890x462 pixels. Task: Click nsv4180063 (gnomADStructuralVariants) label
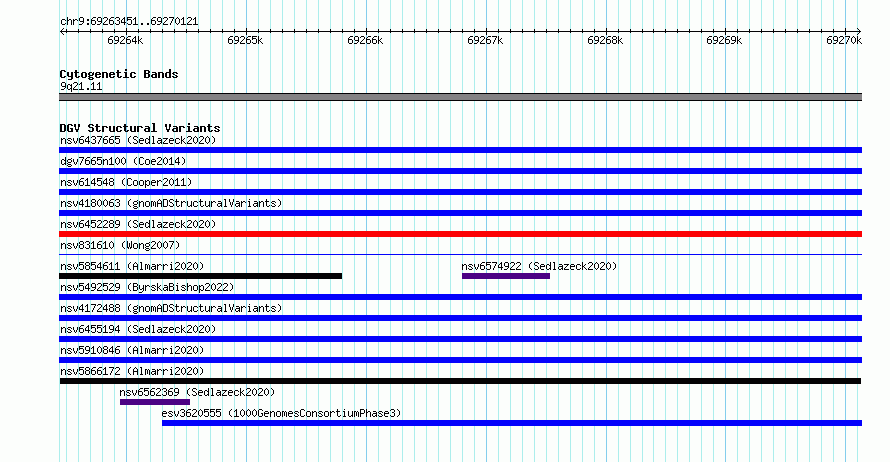pyautogui.click(x=171, y=203)
